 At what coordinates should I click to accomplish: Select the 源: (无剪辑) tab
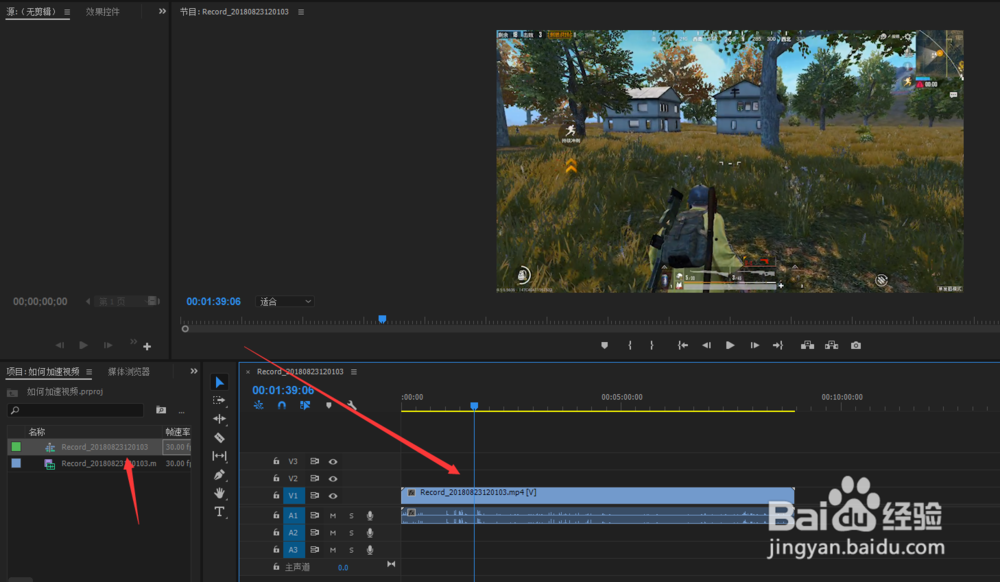(x=32, y=12)
